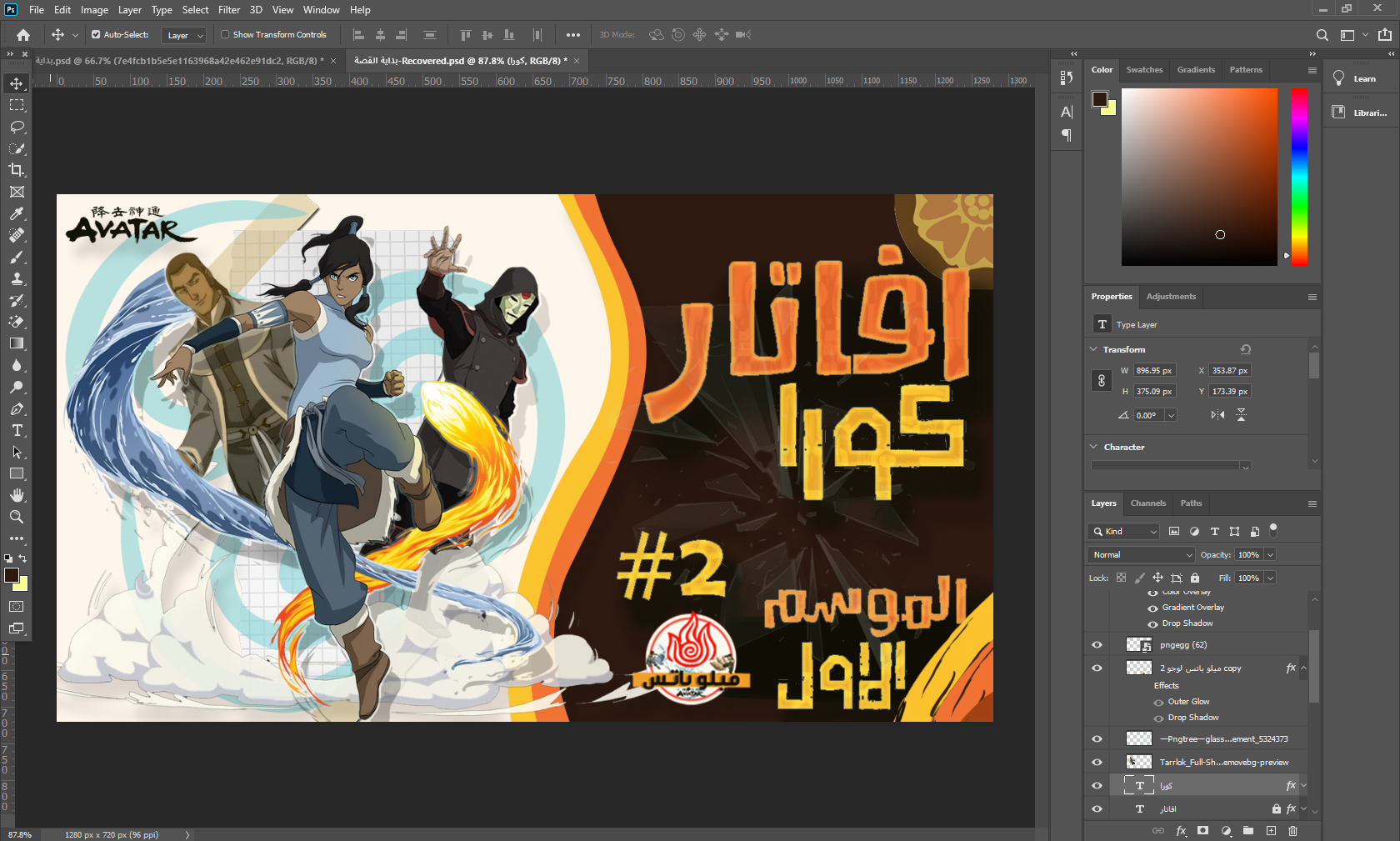The width and height of the screenshot is (1400, 841).
Task: Select the Path Selection tool
Action: (x=17, y=452)
